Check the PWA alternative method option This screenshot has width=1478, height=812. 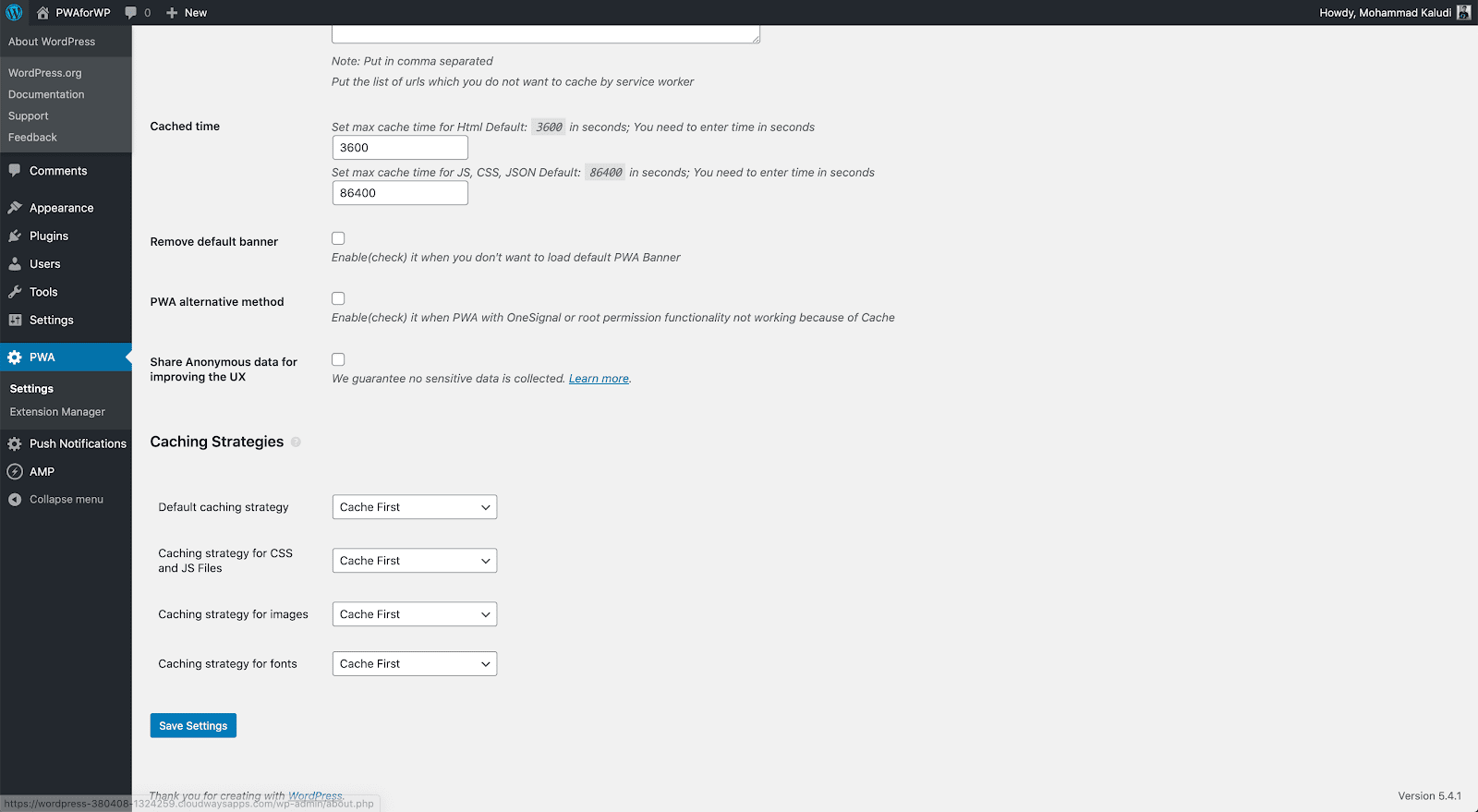coord(338,298)
